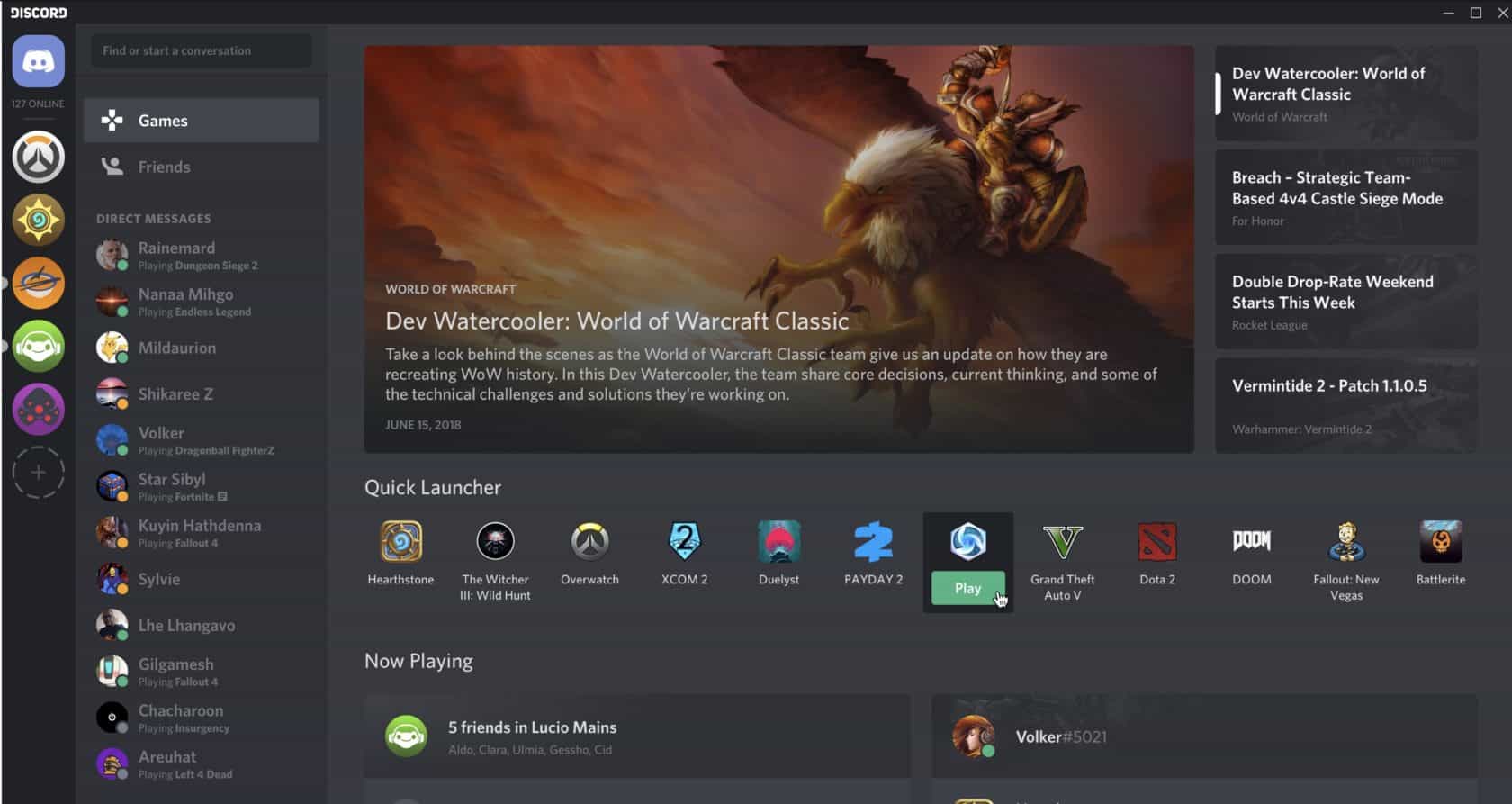Open the Overwatch server icon in sidebar
Viewport: 1512px width, 804px height.
pyautogui.click(x=38, y=157)
